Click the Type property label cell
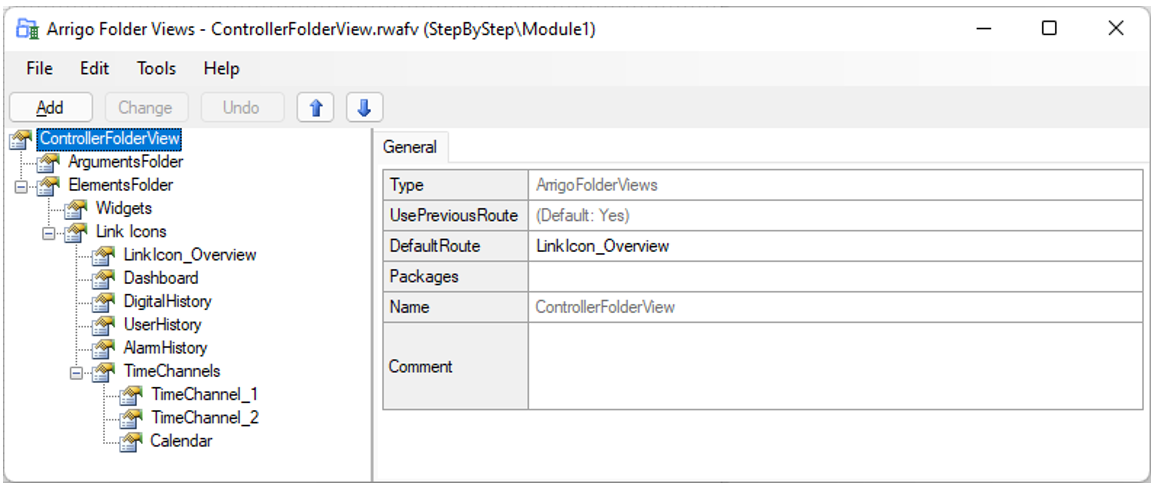Screen dimensions: 1161x488 point(455,185)
